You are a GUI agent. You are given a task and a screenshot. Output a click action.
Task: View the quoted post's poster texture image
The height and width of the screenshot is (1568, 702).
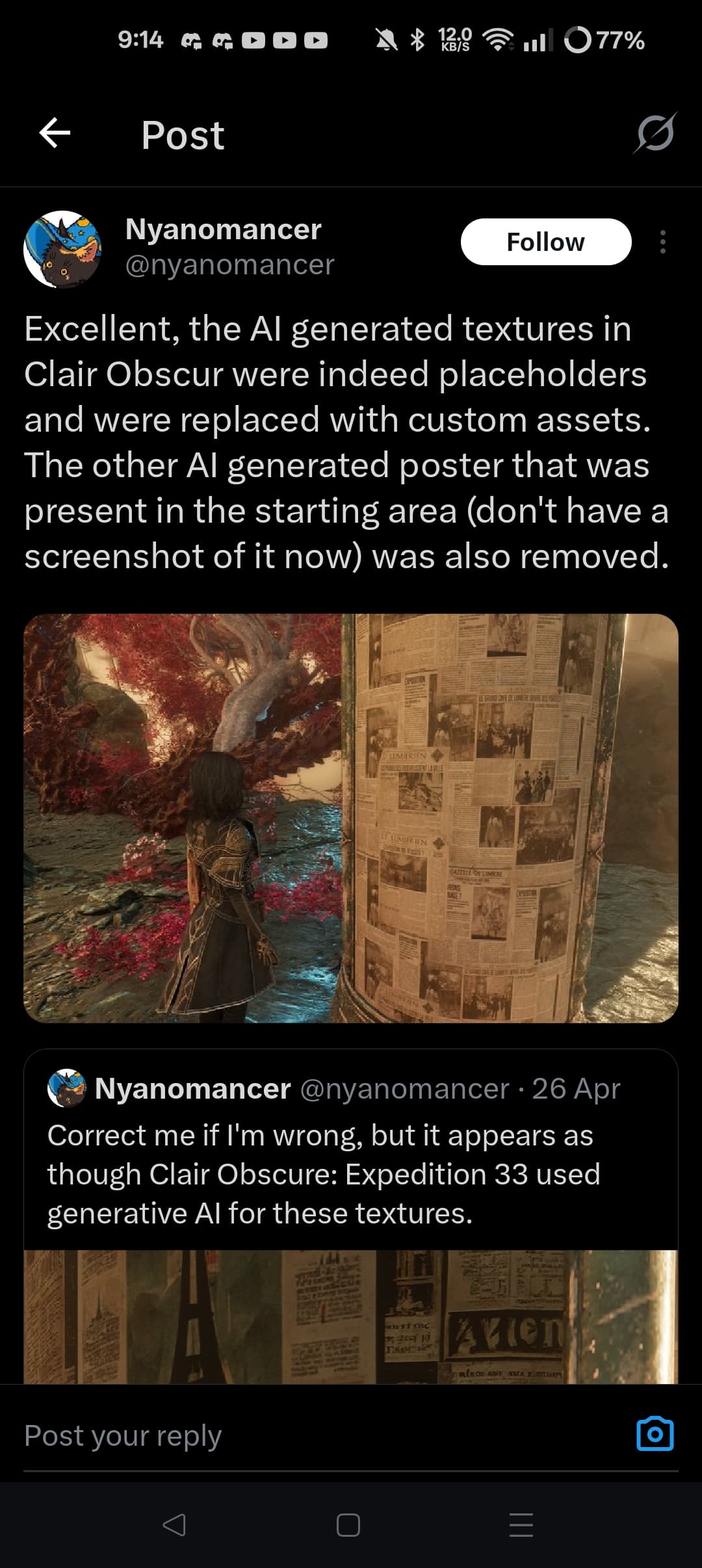coord(351,1316)
